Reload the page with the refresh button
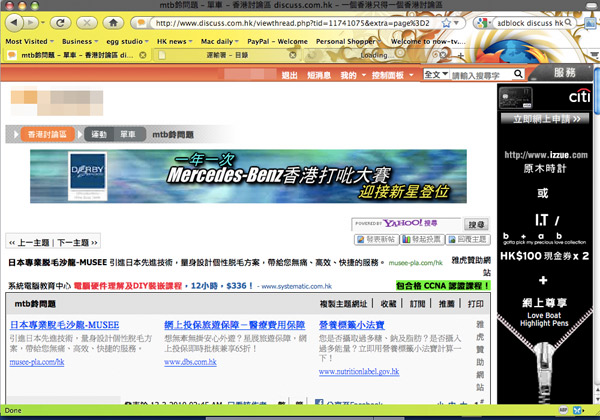 click(60, 23)
